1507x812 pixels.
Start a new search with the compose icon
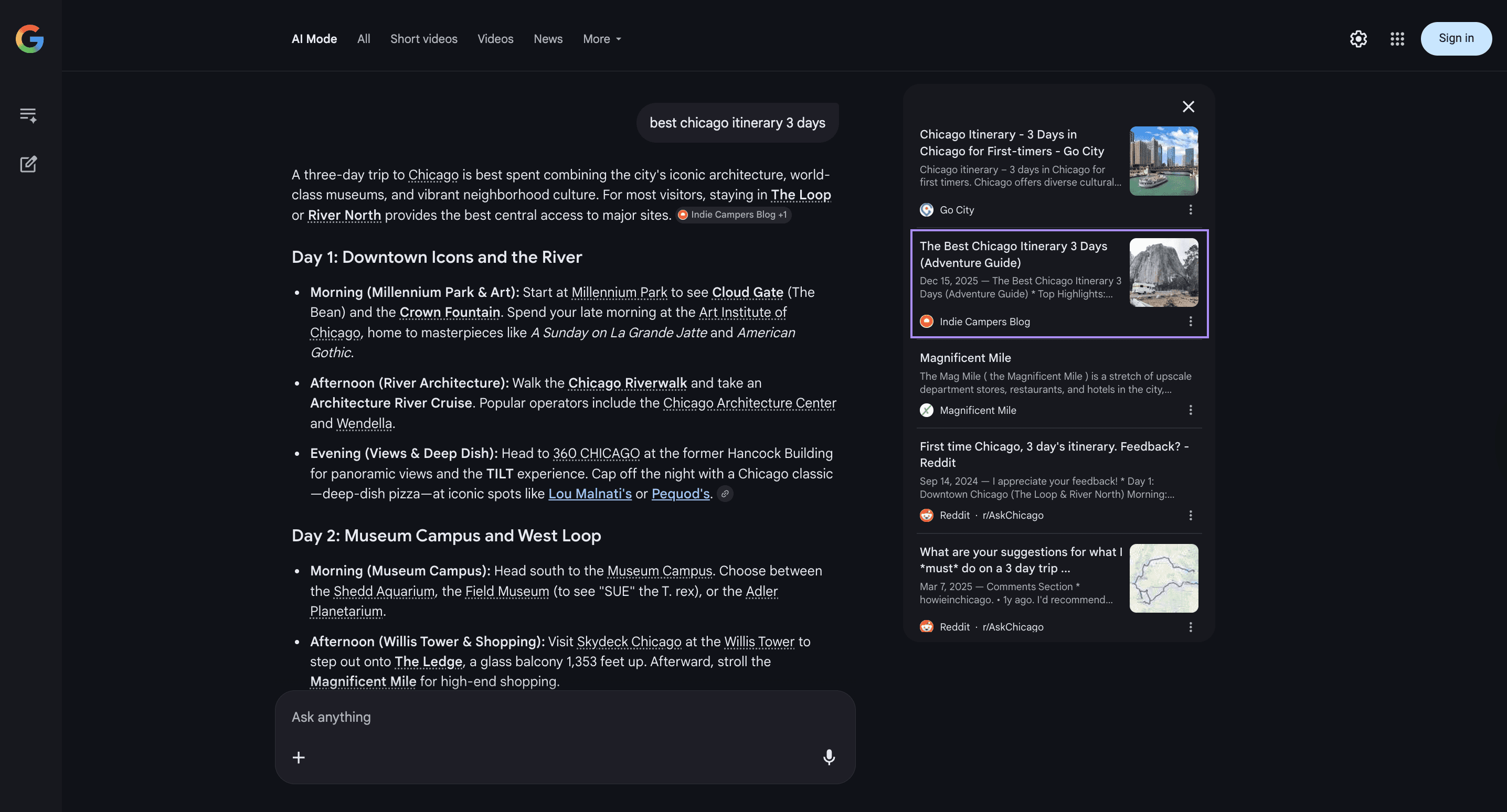(x=28, y=164)
